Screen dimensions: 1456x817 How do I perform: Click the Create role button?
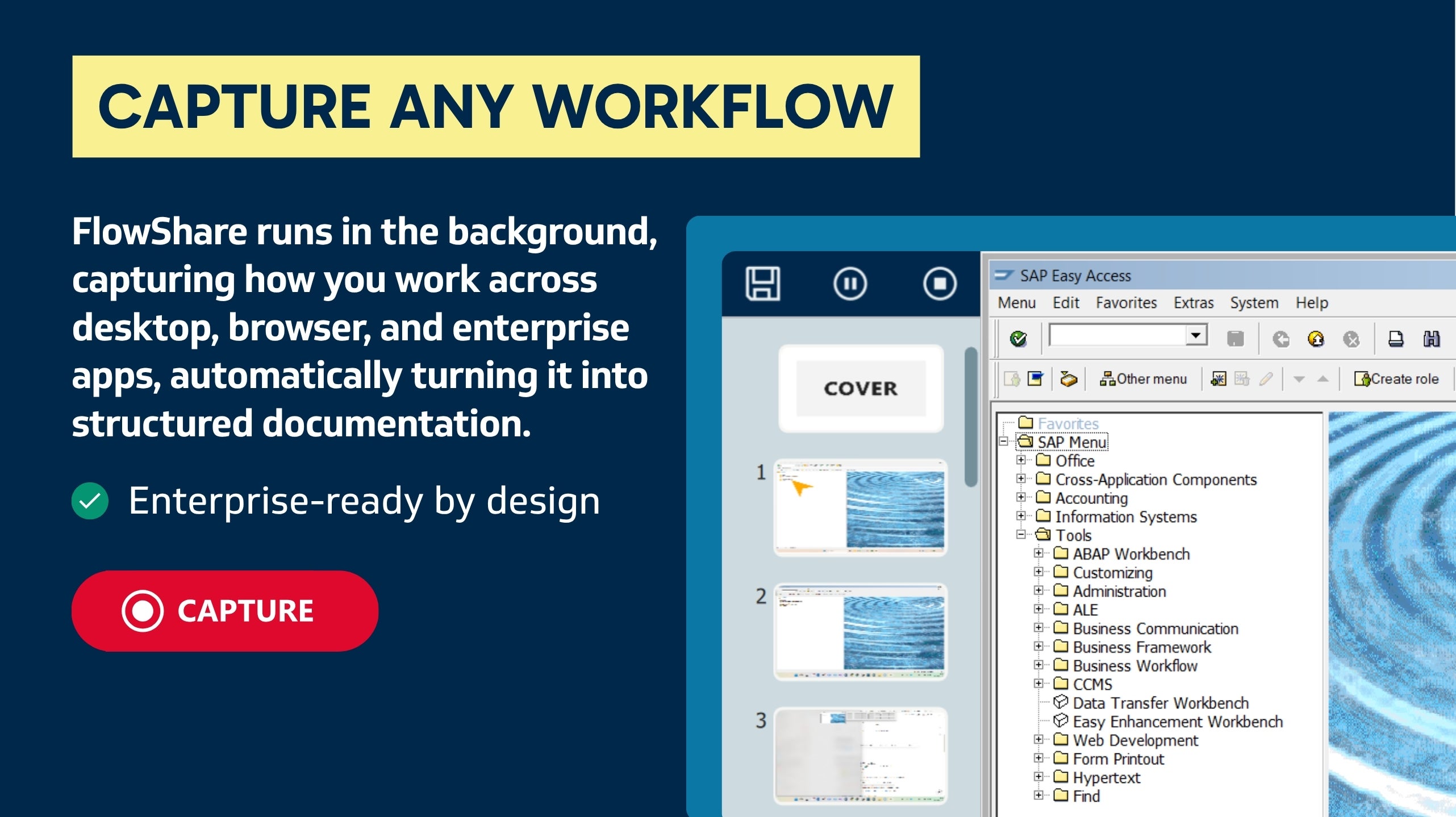click(x=1396, y=379)
